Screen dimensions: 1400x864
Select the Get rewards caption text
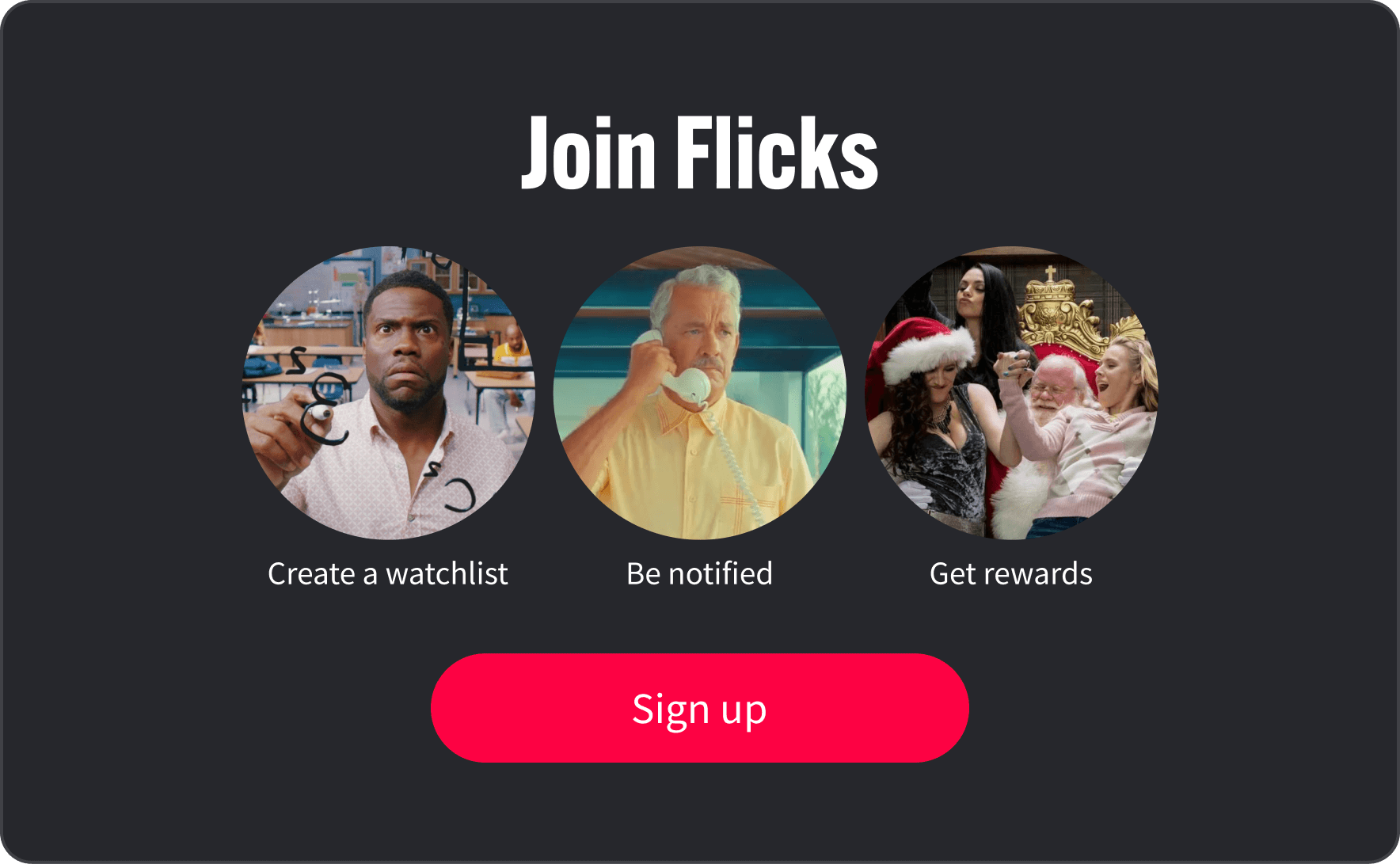pos(1011,573)
